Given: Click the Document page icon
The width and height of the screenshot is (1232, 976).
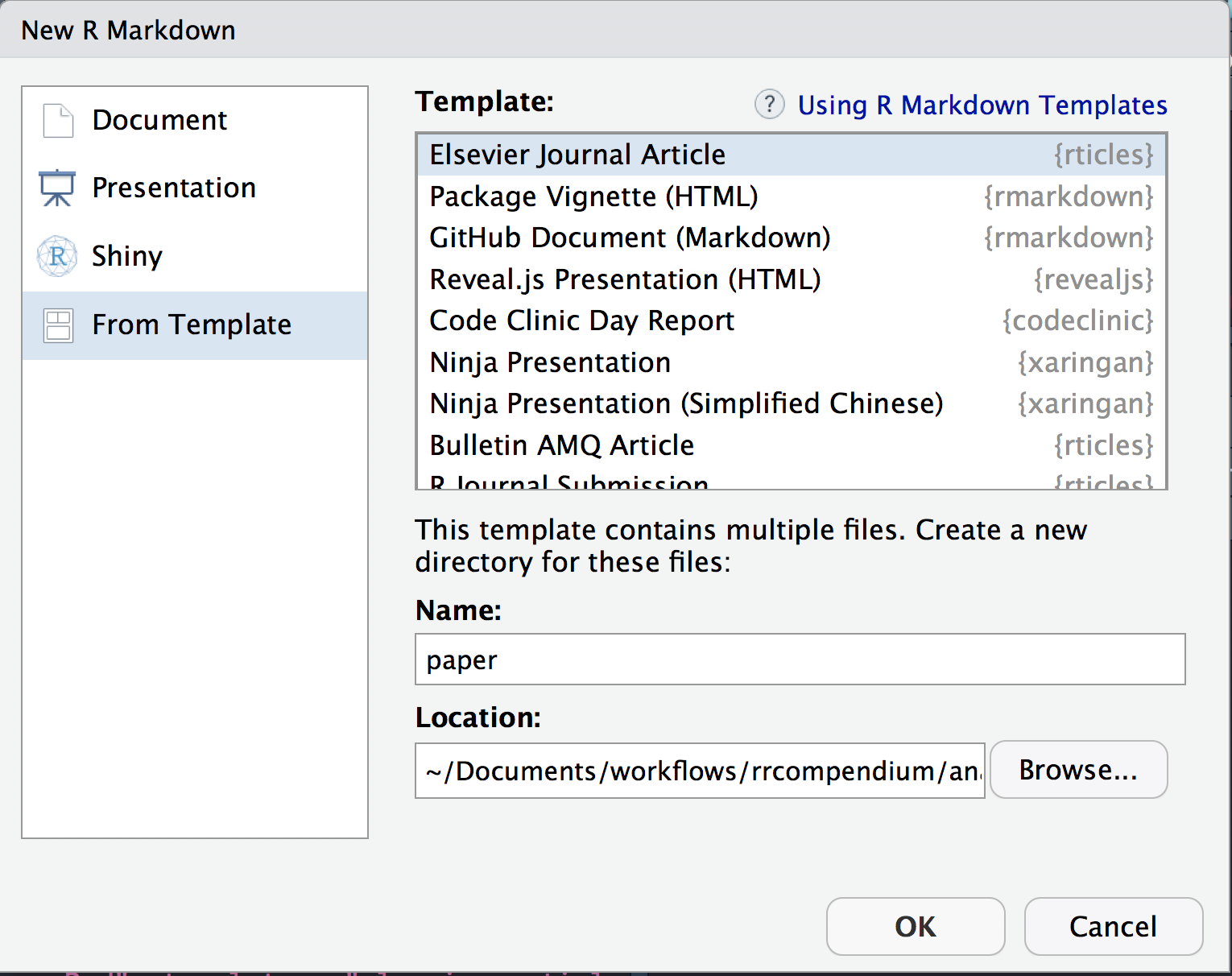Looking at the screenshot, I should click(x=58, y=121).
